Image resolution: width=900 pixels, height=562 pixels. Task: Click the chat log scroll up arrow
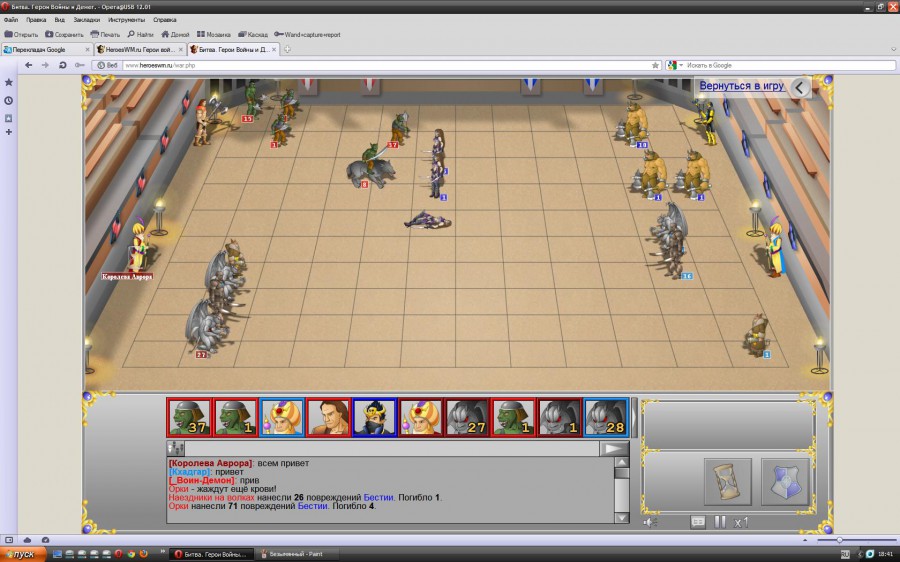click(x=622, y=462)
